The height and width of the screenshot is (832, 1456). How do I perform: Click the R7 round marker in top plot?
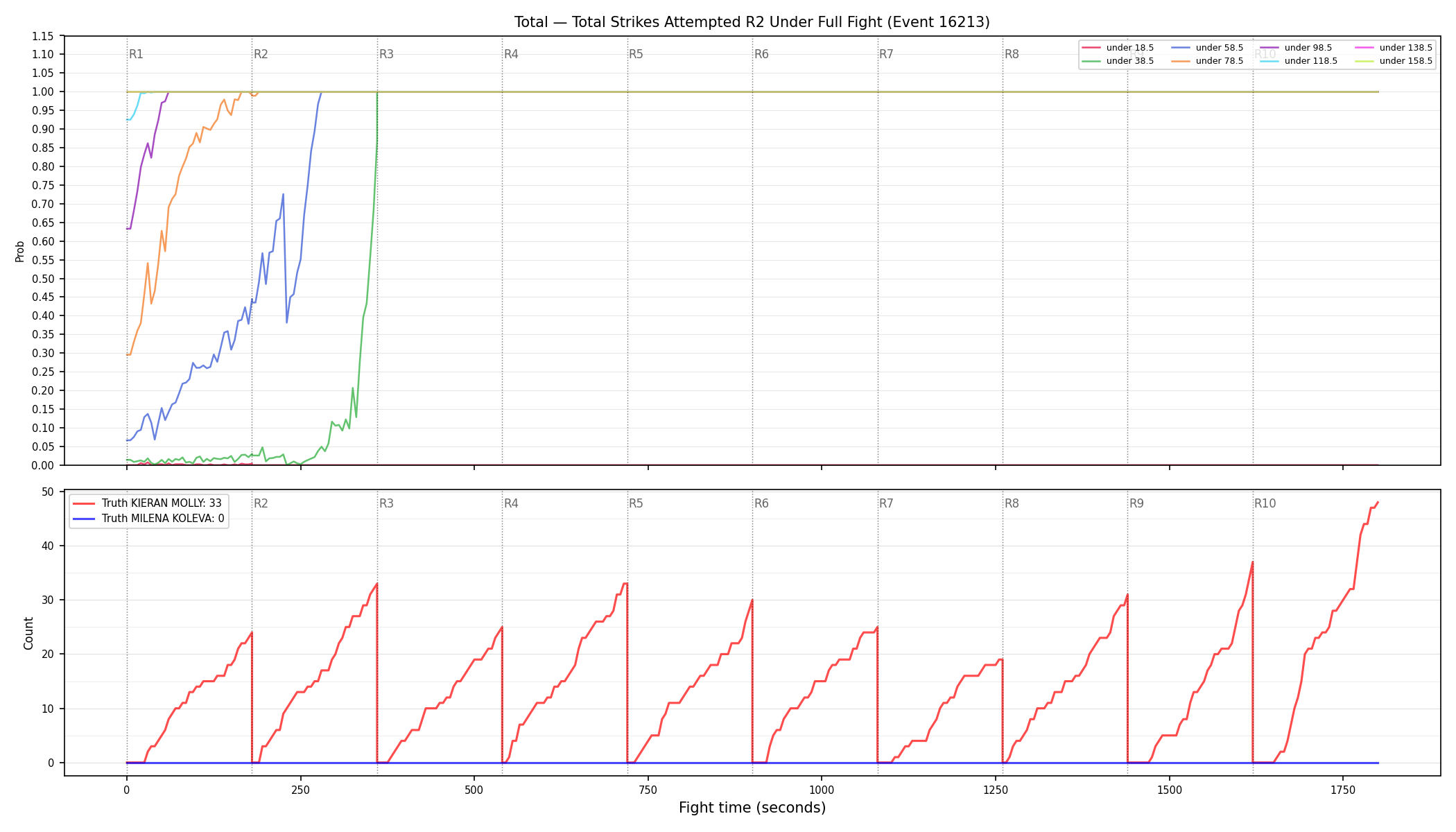886,54
